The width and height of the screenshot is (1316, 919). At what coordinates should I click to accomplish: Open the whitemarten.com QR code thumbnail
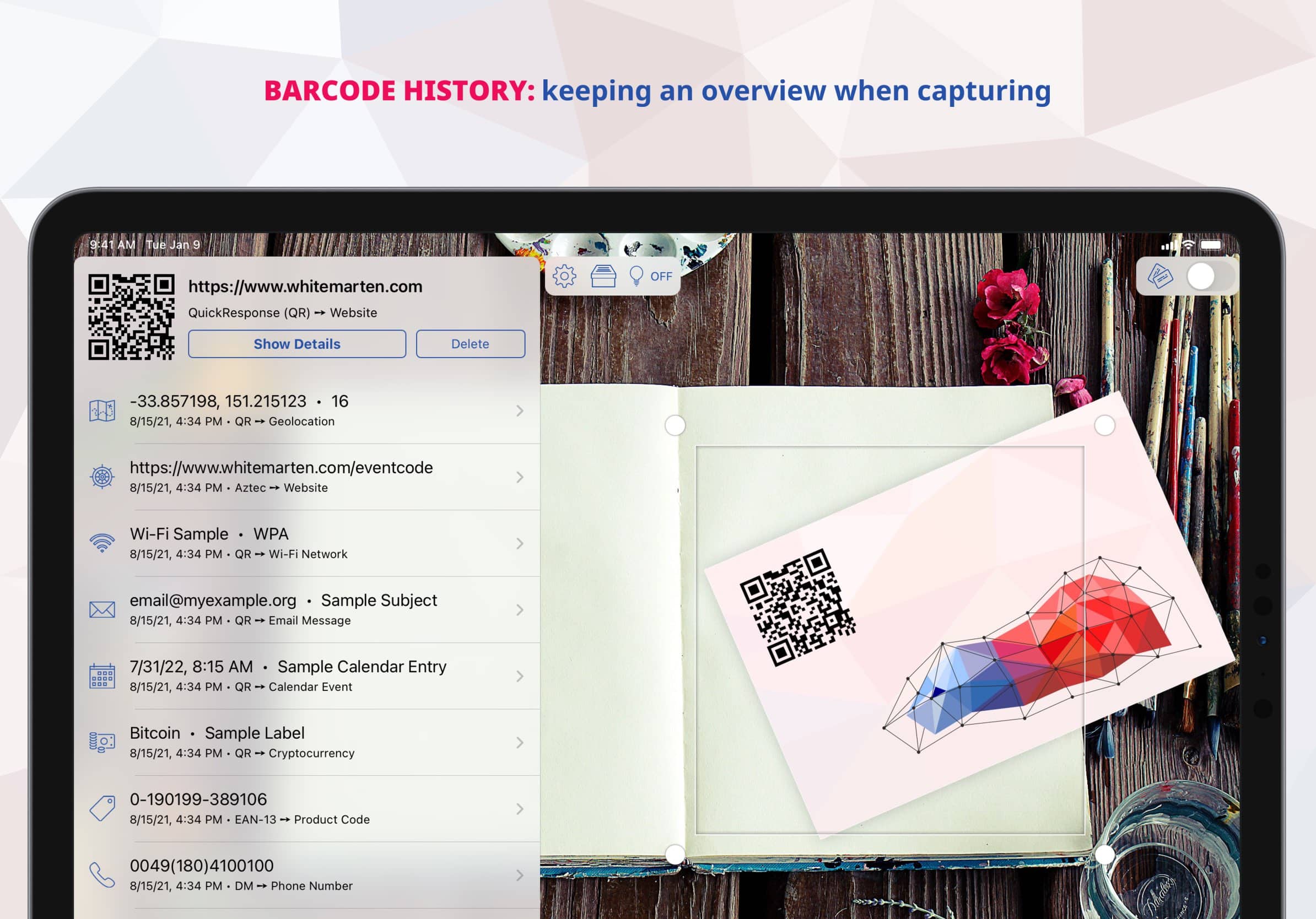click(x=131, y=317)
